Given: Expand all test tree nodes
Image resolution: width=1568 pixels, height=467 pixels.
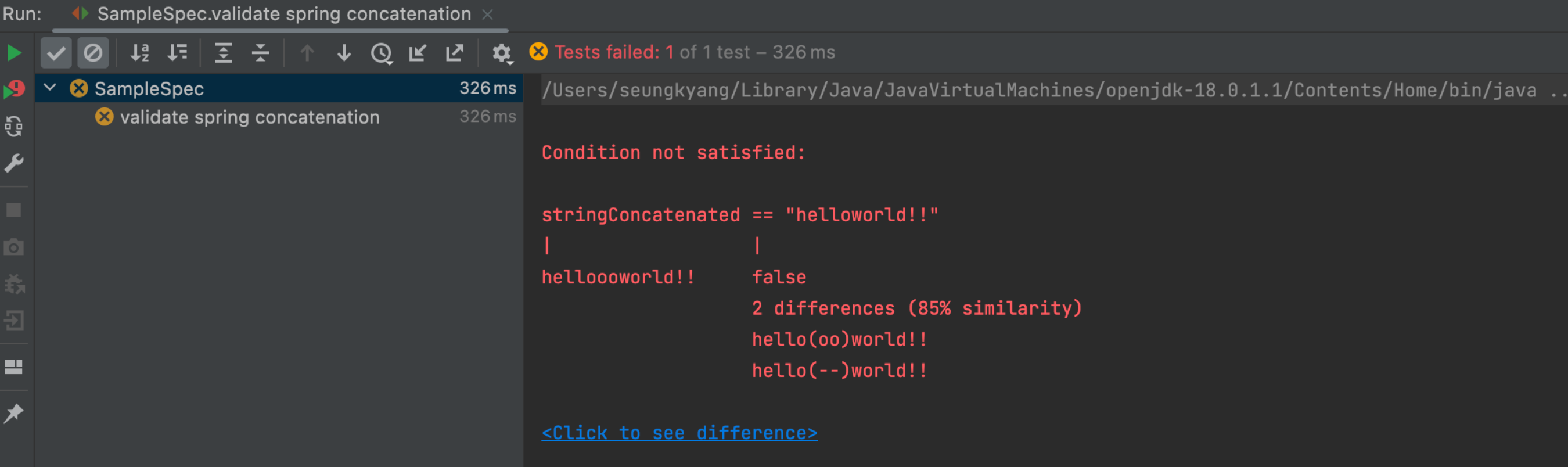Looking at the screenshot, I should click(224, 53).
